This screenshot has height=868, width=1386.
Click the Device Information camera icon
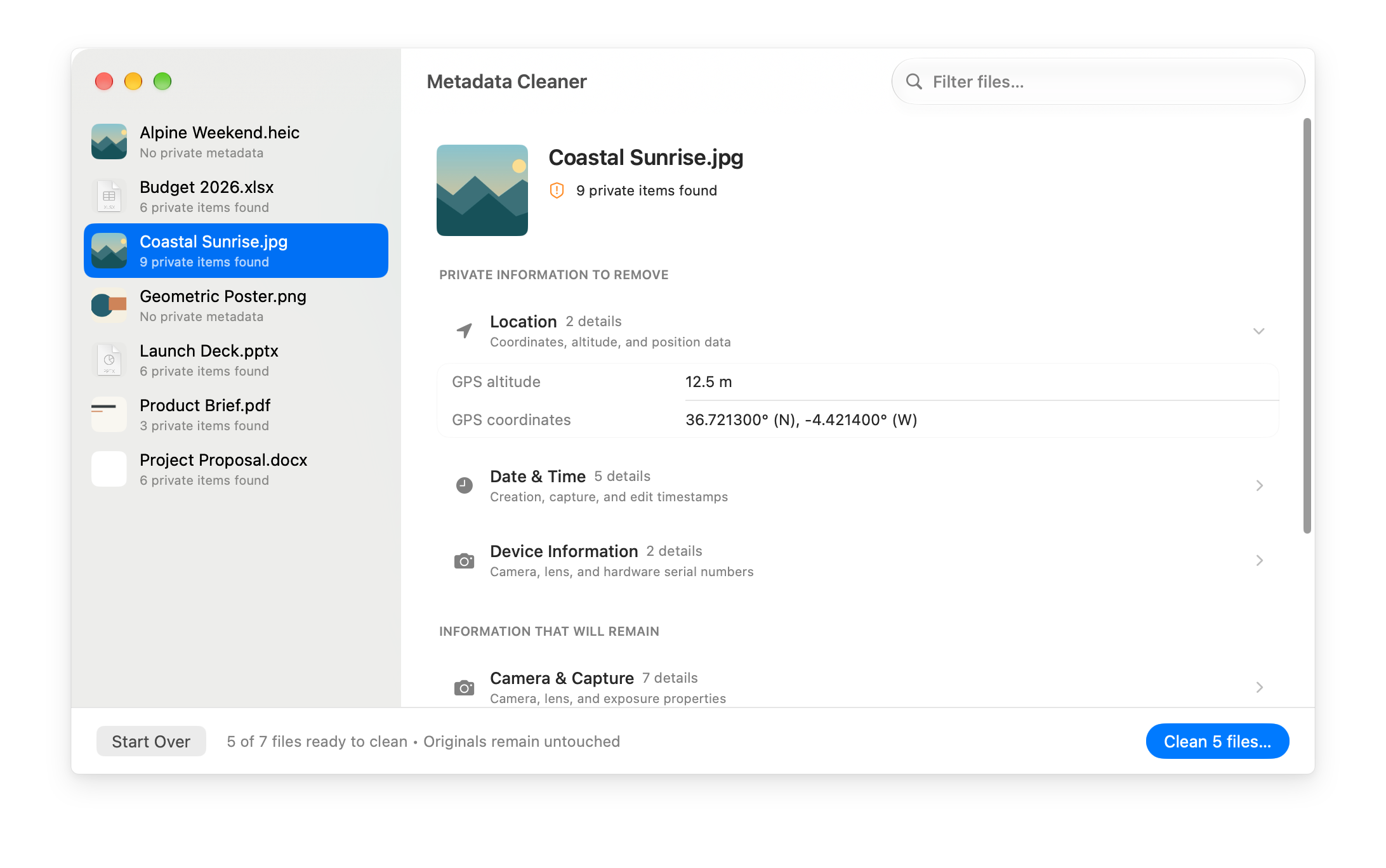[x=465, y=561]
